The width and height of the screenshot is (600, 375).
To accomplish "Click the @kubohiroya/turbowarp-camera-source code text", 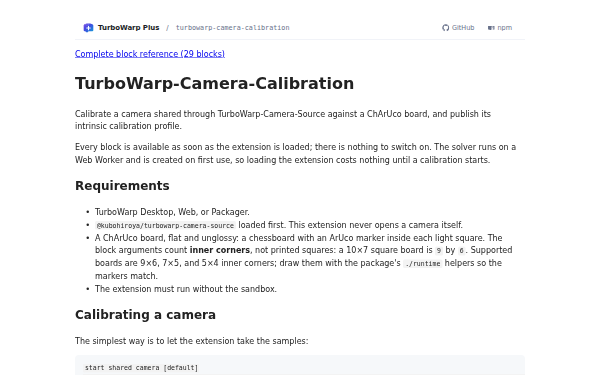I will coord(165,225).
